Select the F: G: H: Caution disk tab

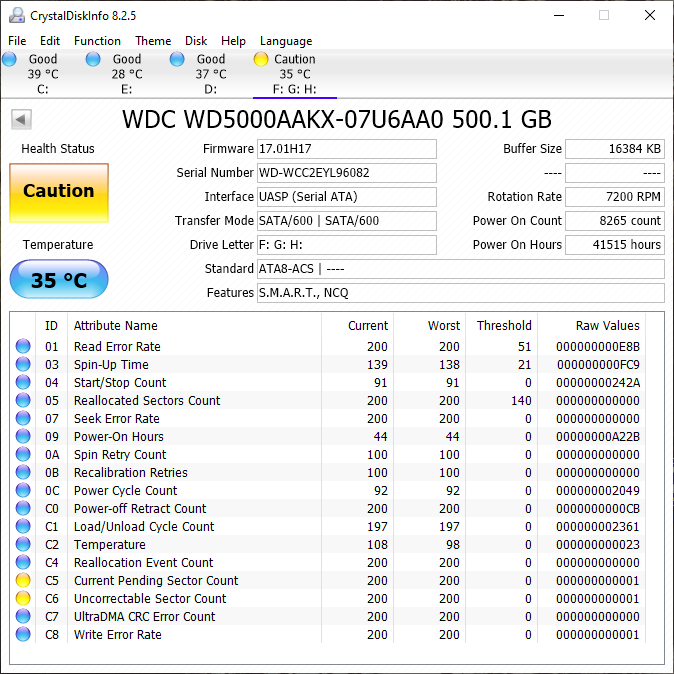pyautogui.click(x=295, y=74)
